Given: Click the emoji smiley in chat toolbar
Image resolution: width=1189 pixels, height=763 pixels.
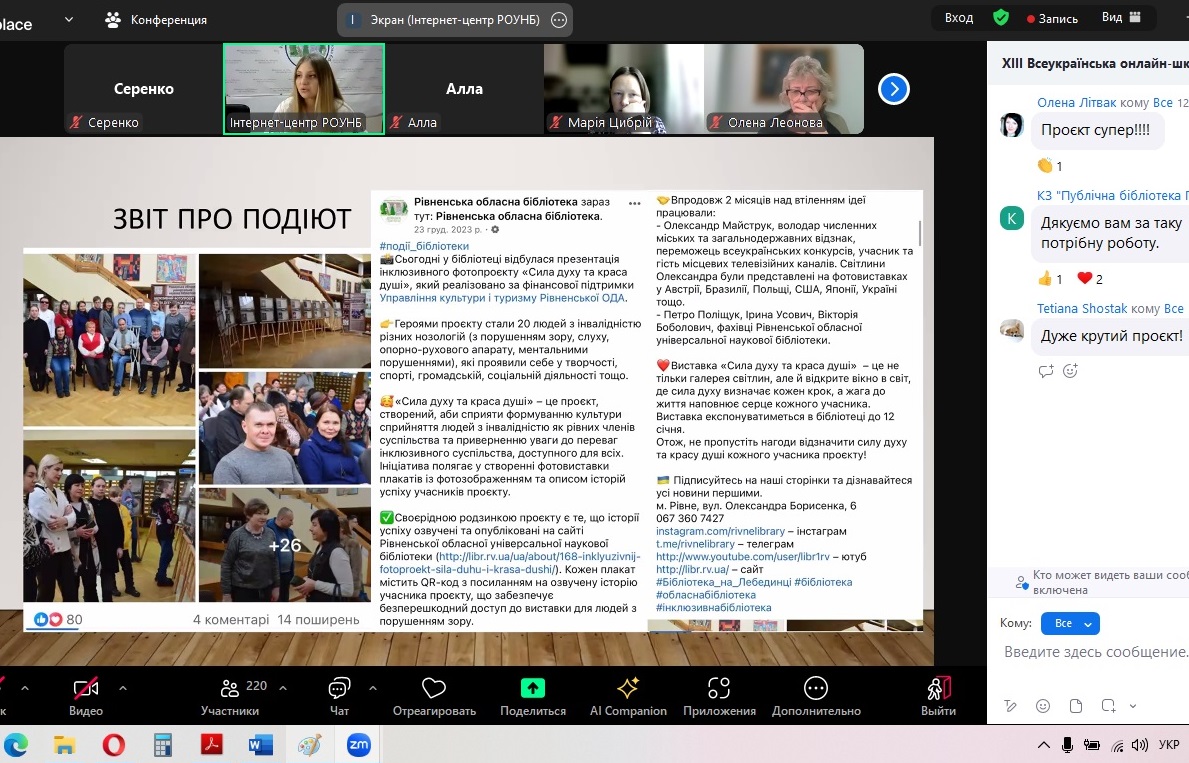Looking at the screenshot, I should (x=1043, y=705).
